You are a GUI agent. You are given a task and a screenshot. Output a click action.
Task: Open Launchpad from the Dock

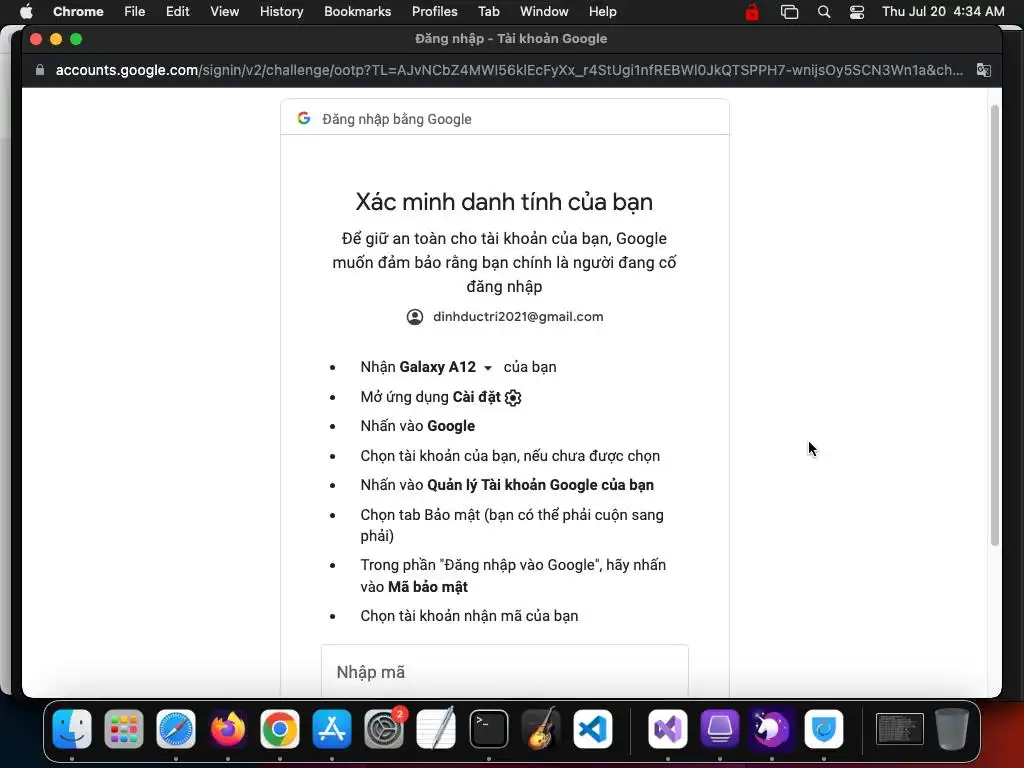click(124, 729)
